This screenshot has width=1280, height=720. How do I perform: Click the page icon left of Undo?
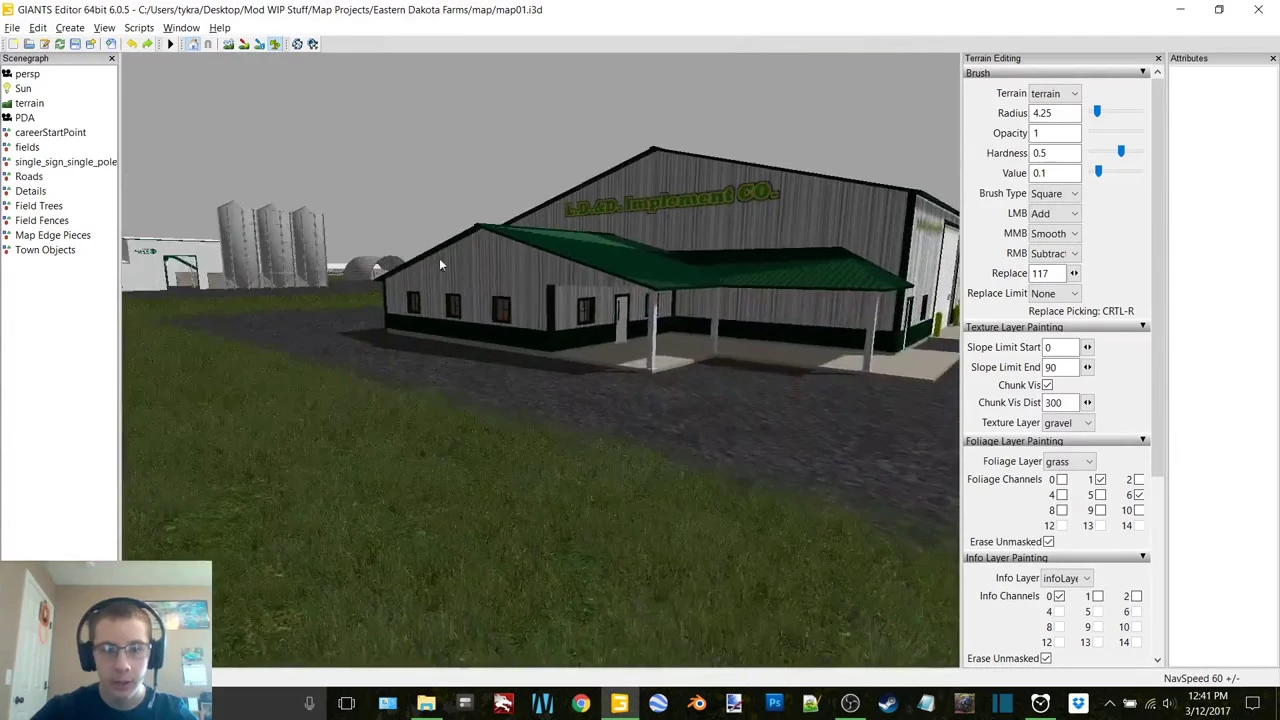coord(111,44)
